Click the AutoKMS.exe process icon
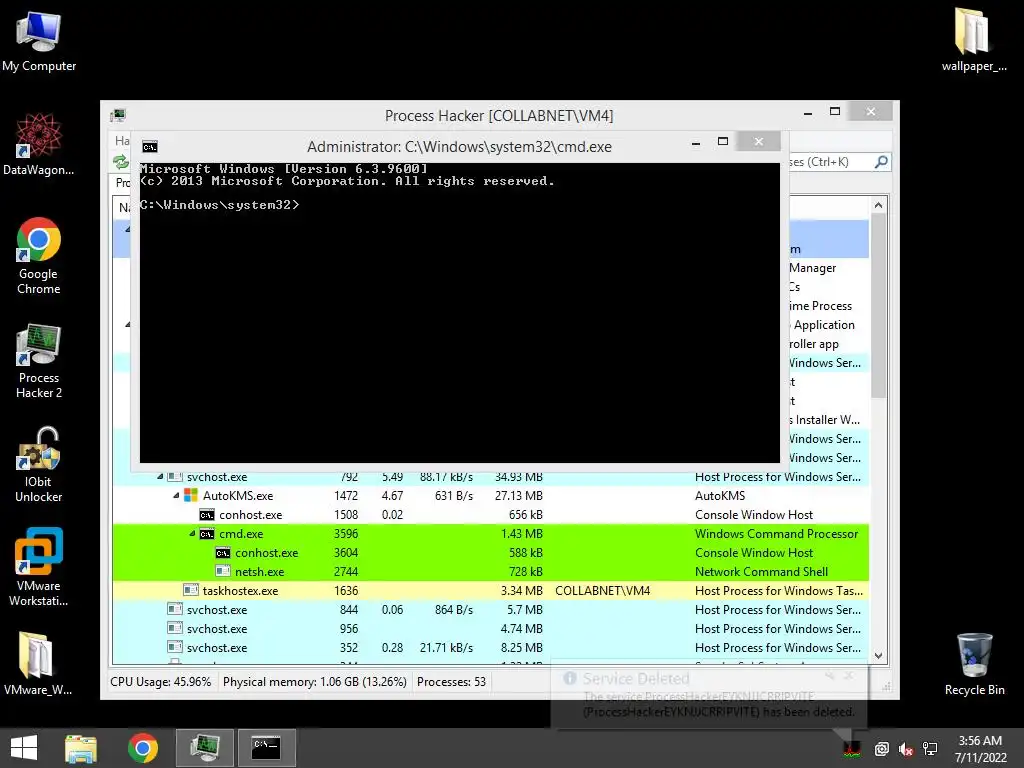 click(191, 496)
